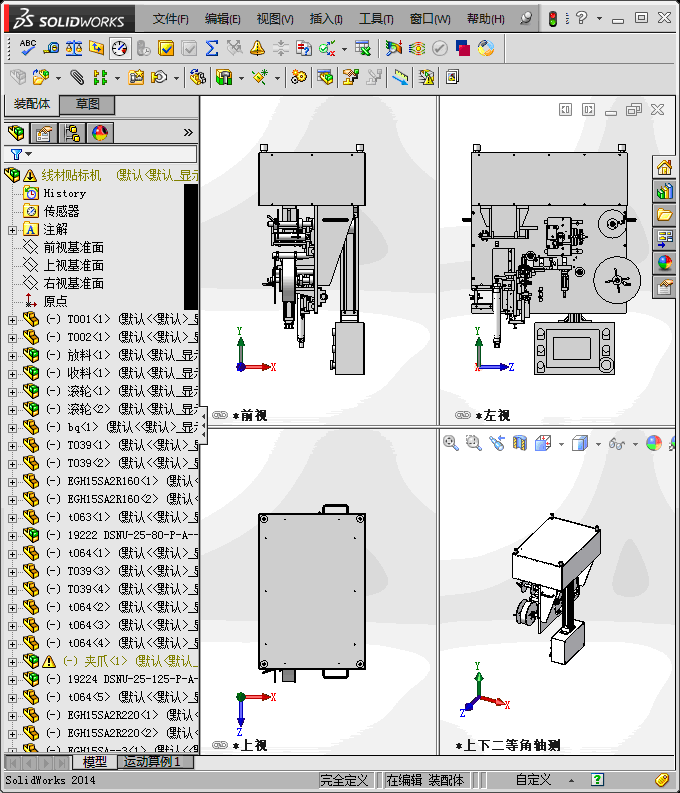Open the 编辑(E) menu
Viewport: 680px width, 793px height.
[x=222, y=19]
